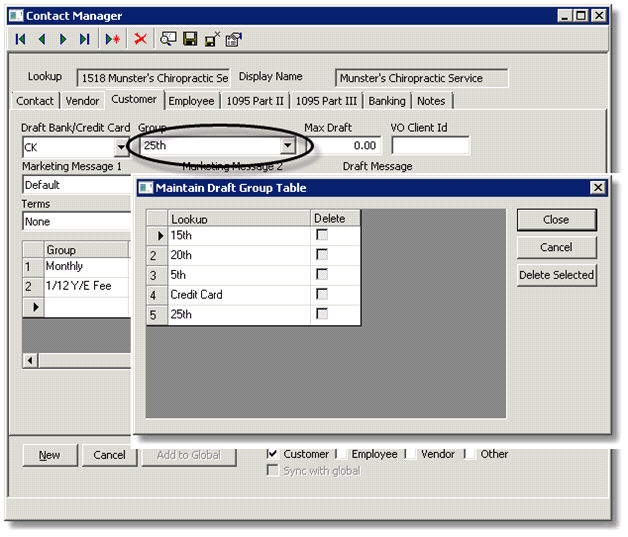The image size is (628, 537).
Task: Click the Display Name field
Action: 422,78
